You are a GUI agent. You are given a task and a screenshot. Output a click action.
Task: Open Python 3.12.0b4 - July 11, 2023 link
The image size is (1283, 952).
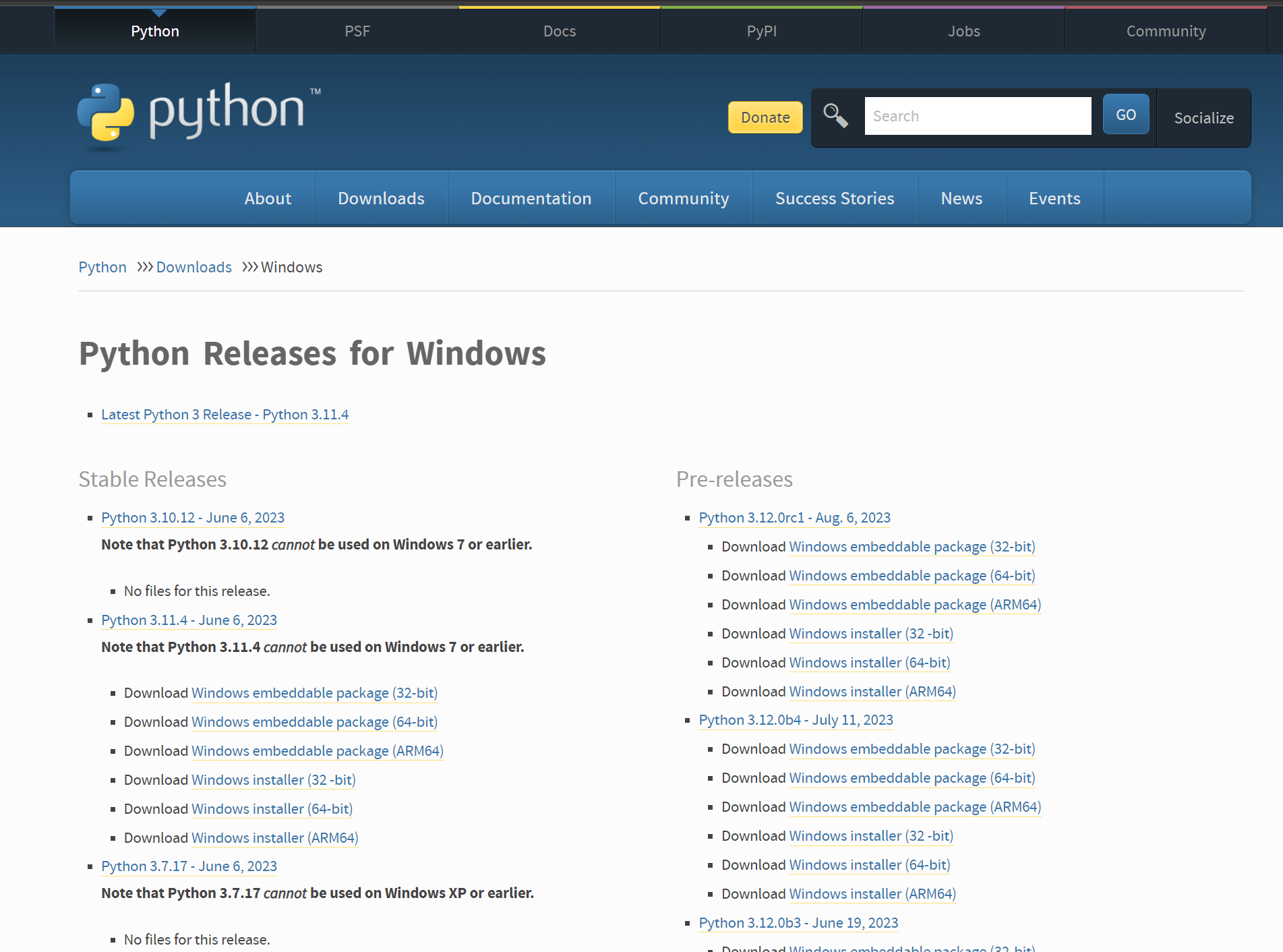tap(796, 719)
